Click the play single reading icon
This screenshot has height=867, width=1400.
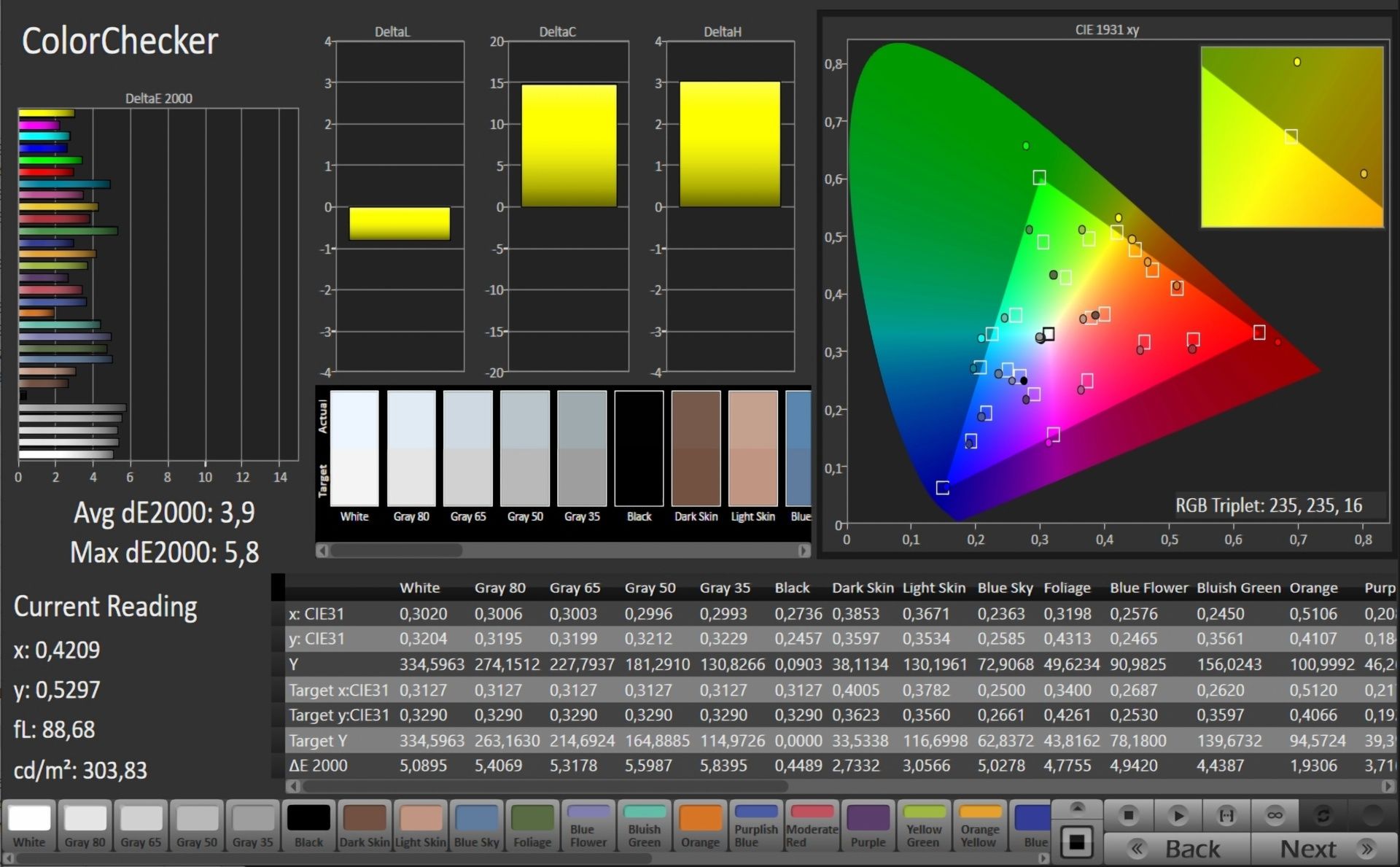1178,815
